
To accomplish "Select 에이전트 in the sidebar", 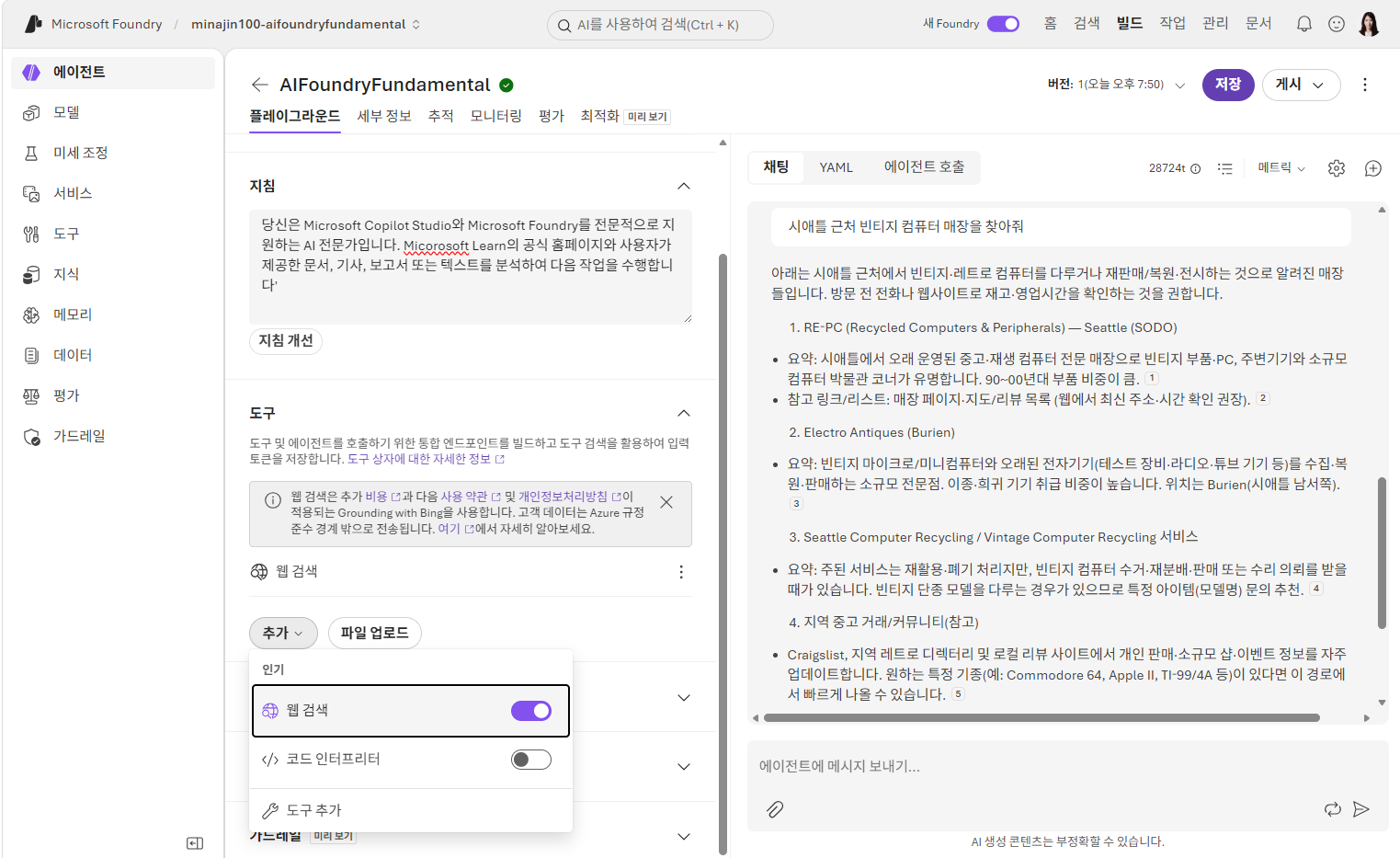I will coord(112,73).
